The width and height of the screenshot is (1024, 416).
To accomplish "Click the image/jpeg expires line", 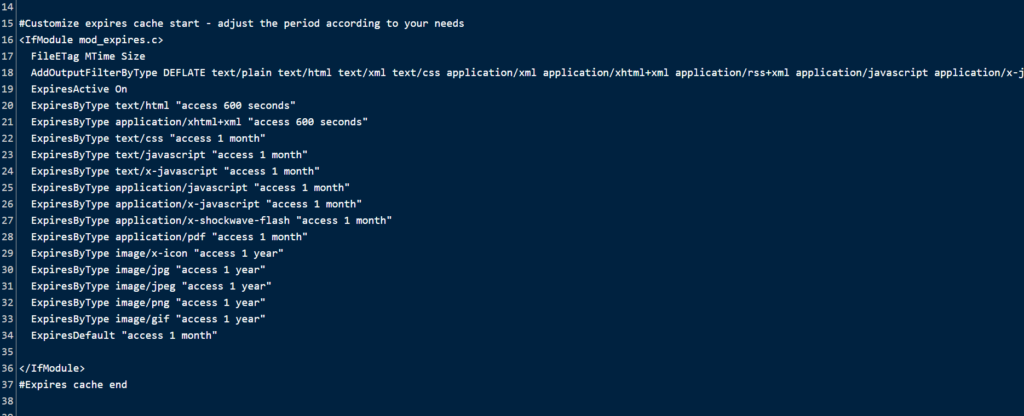I will point(152,286).
